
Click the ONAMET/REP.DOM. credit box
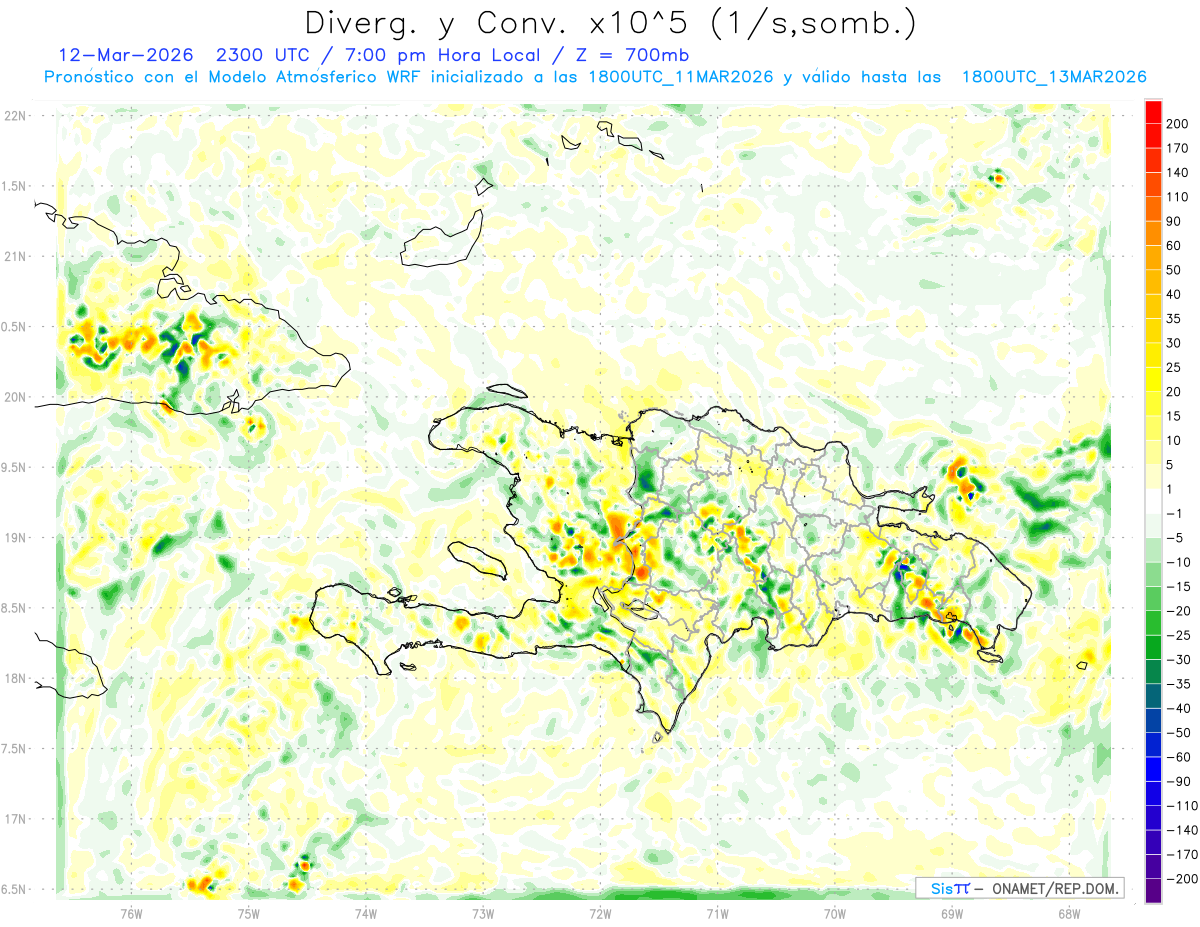(x=1018, y=889)
